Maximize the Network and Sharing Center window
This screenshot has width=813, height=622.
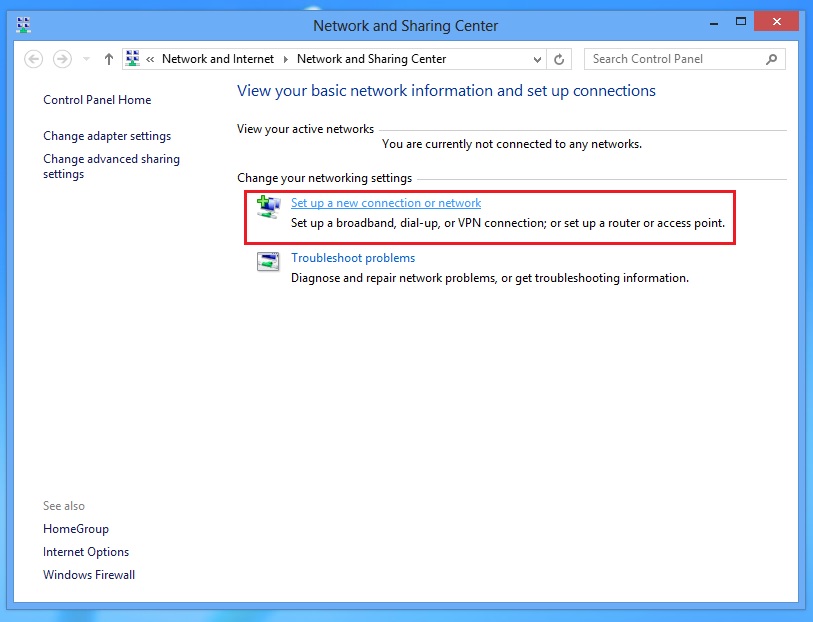point(740,22)
